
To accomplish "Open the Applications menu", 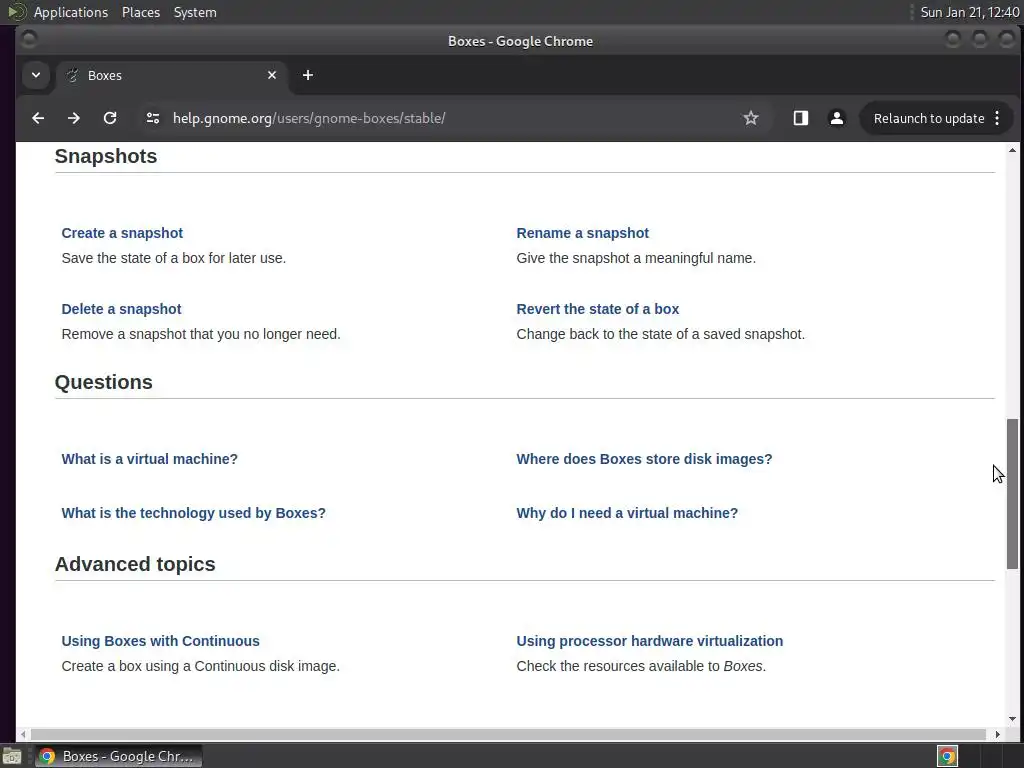I will [70, 12].
